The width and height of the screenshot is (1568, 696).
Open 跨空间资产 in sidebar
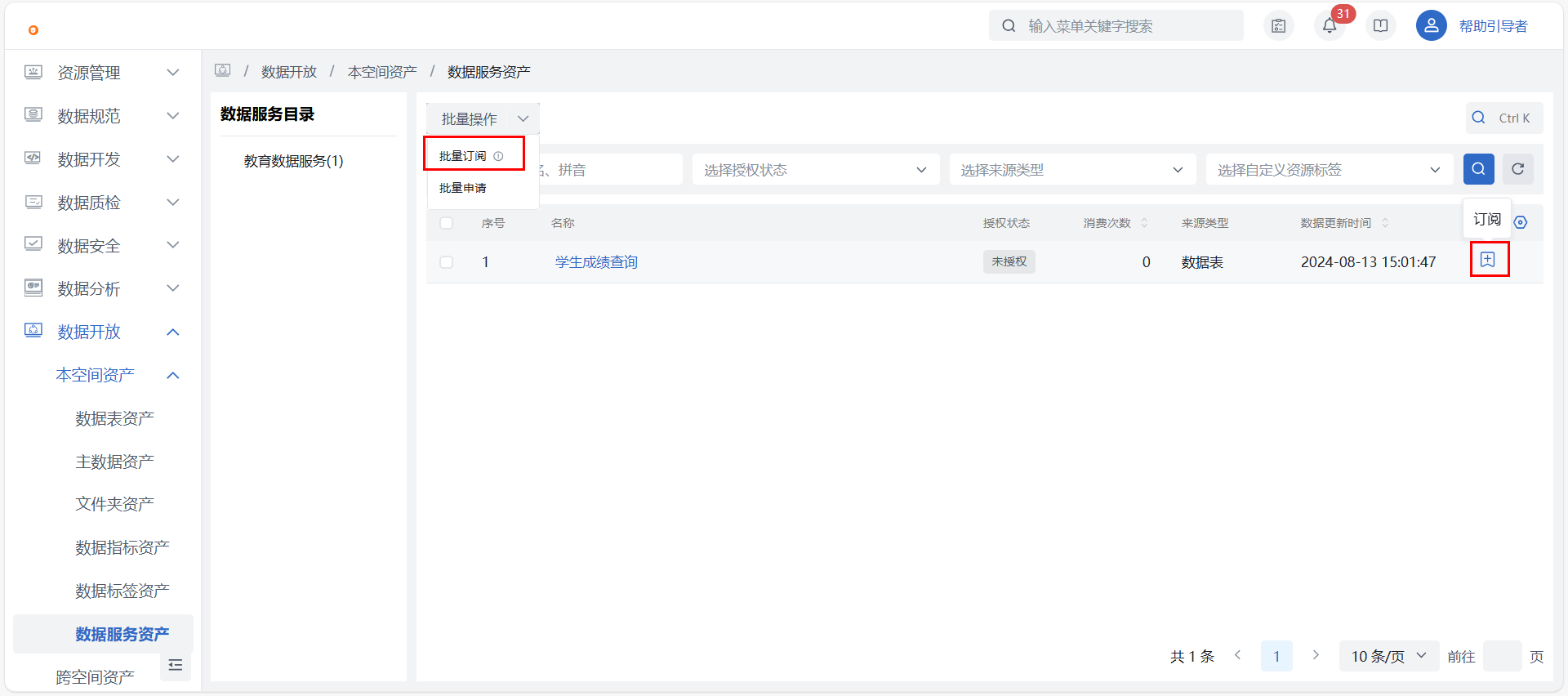(x=95, y=677)
